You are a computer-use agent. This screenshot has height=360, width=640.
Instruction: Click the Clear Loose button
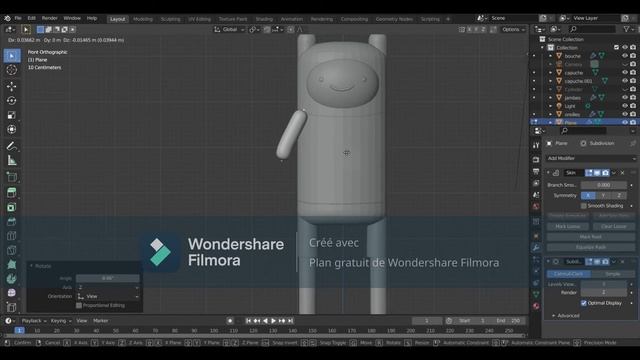614,226
